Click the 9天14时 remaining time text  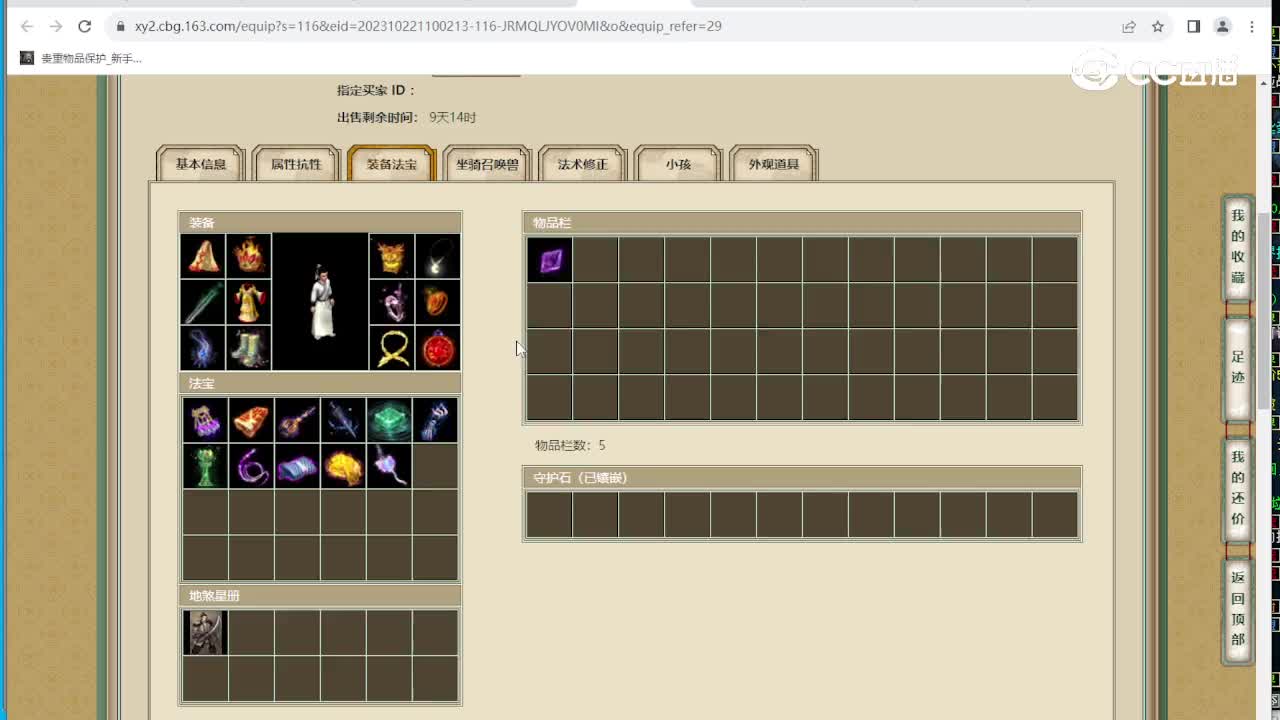(453, 118)
